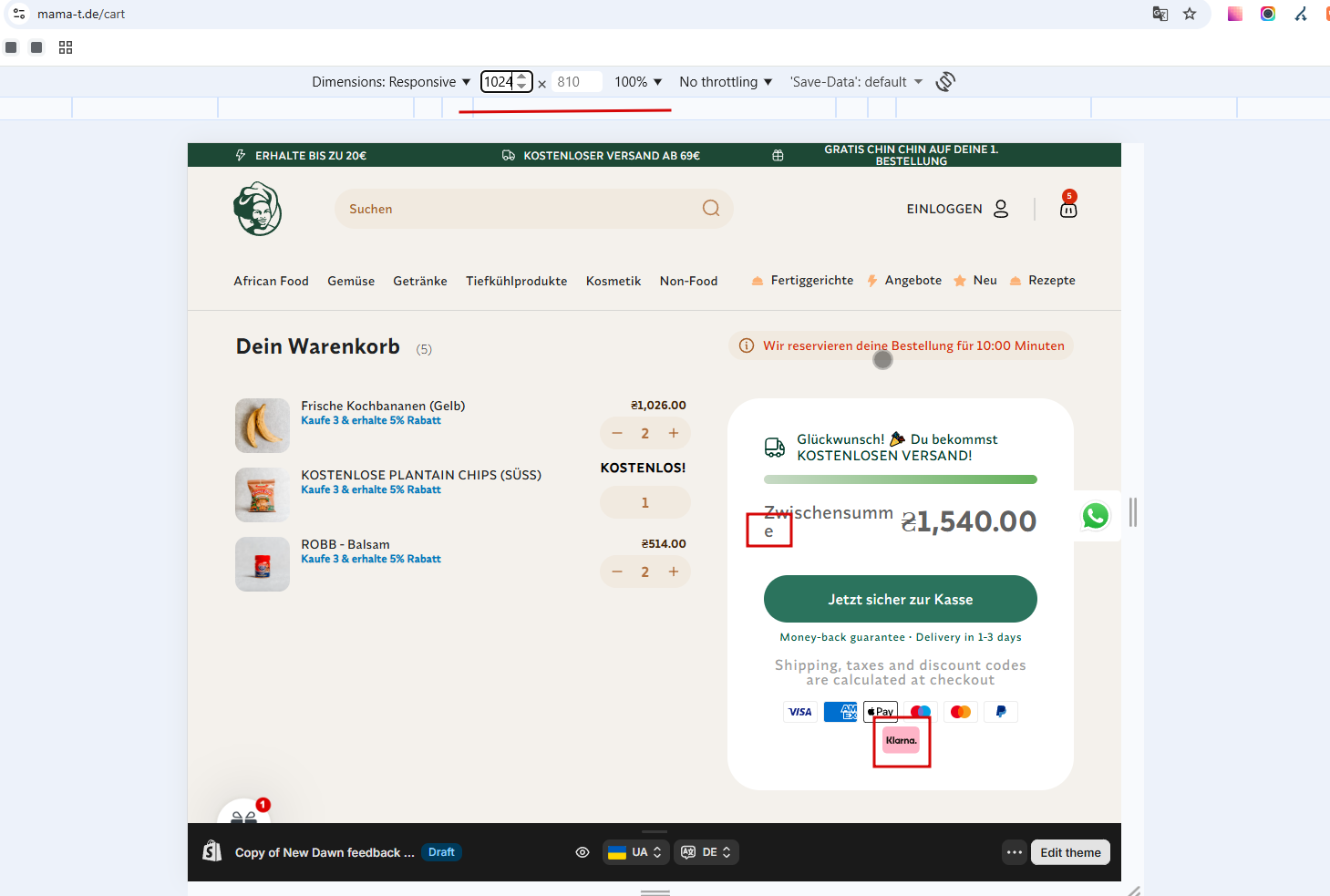
Task: Open ROBB - Balsam product link
Action: click(x=345, y=544)
